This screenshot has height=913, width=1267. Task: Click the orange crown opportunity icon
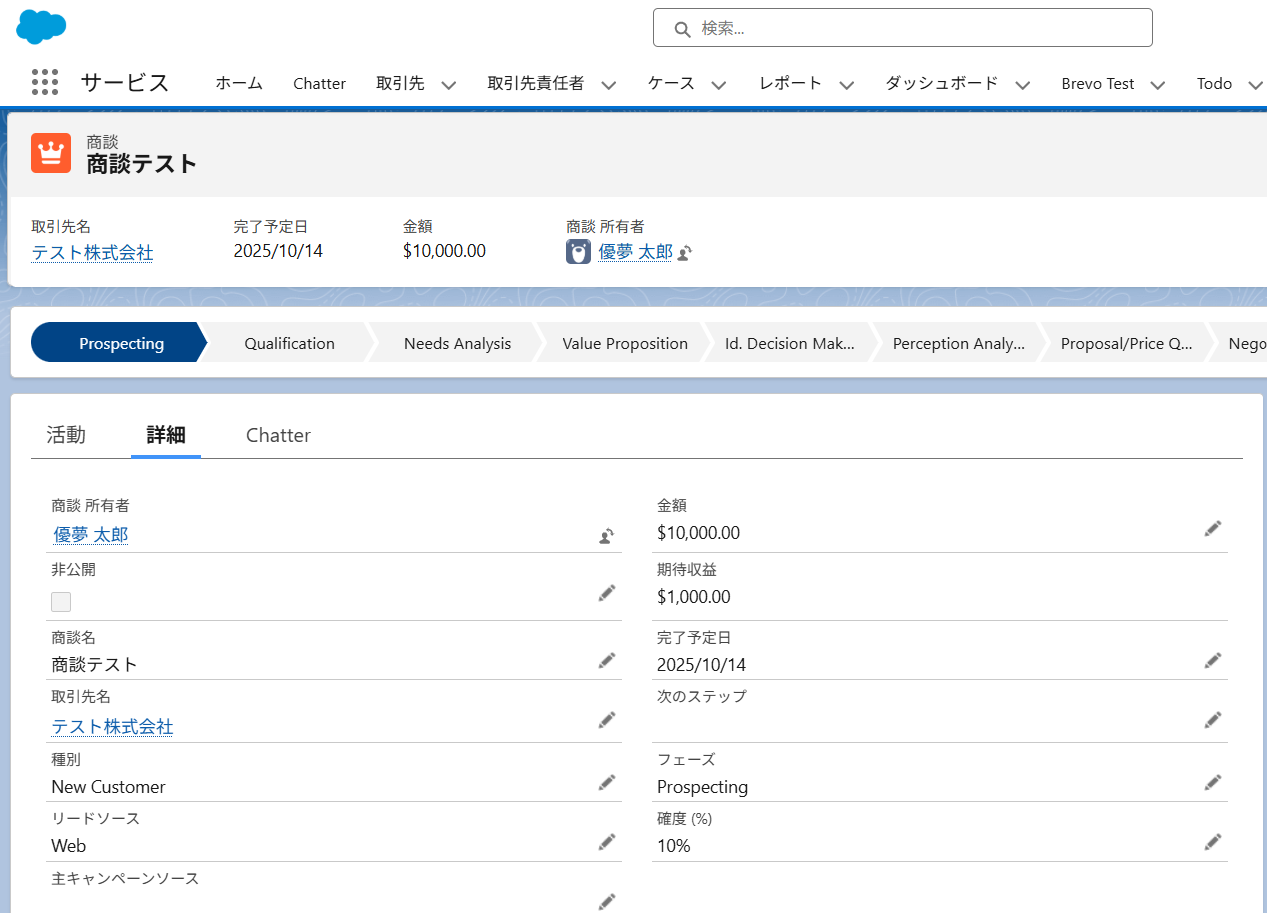point(51,153)
